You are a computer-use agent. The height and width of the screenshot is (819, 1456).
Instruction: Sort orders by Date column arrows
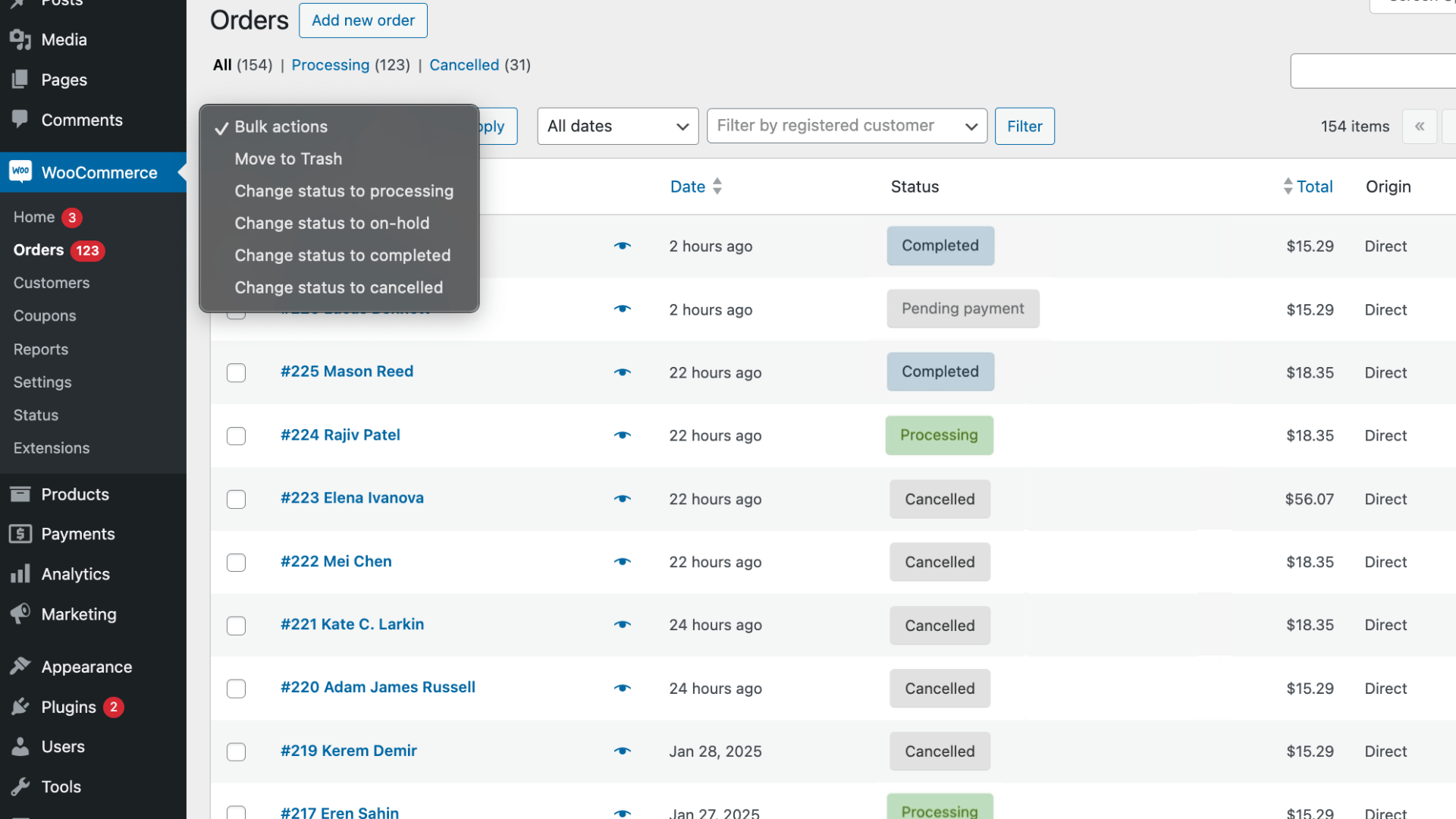[717, 187]
